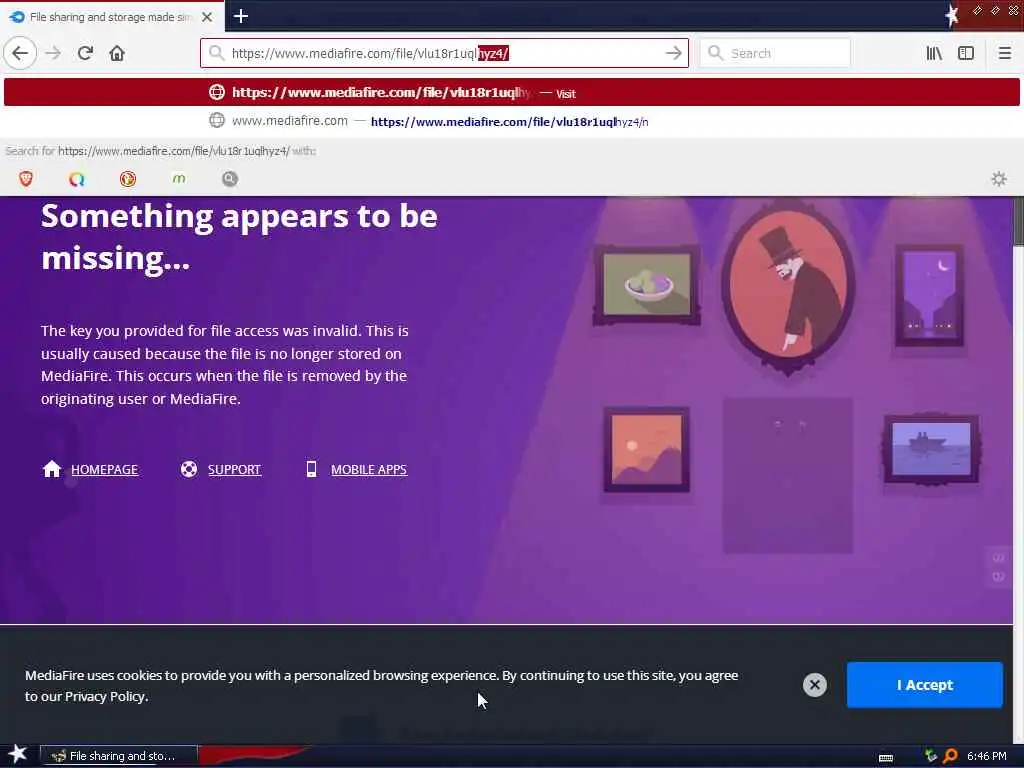This screenshot has height=768, width=1024.
Task: Select the www.mediafire.com history suggestion
Action: tap(511, 121)
